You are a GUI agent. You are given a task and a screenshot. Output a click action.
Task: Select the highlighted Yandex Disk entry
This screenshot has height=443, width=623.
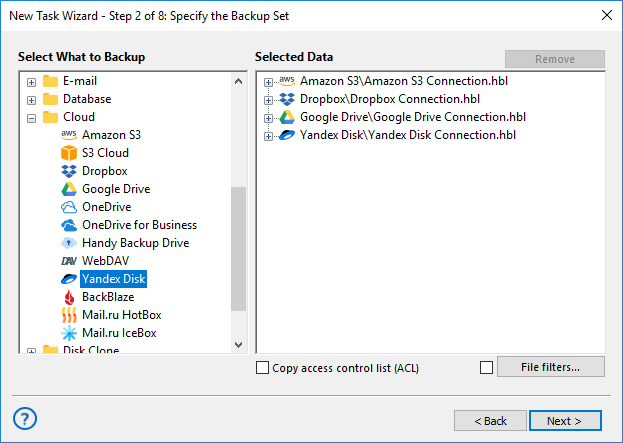pos(114,279)
